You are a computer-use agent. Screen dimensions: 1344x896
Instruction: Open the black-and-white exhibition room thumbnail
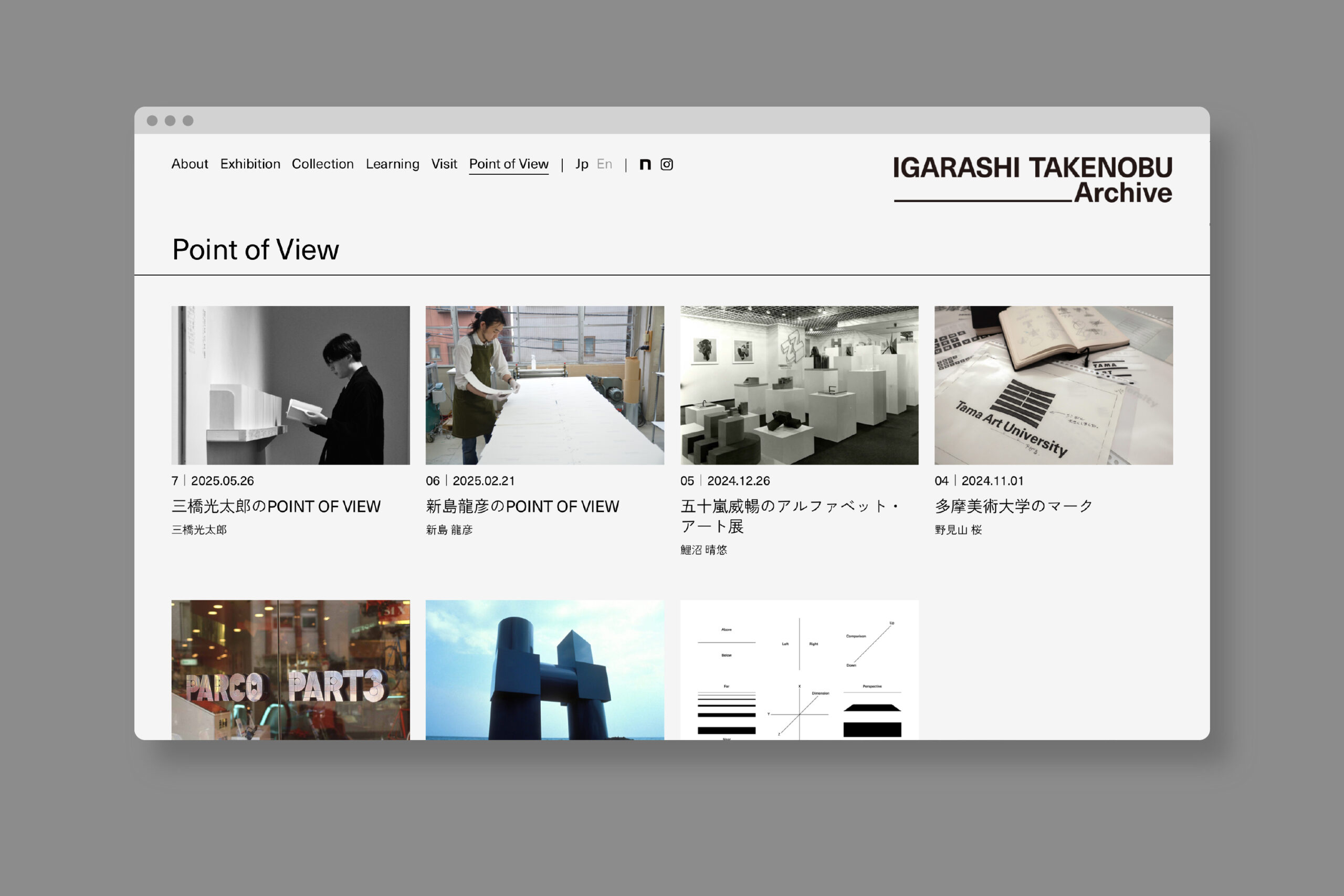point(800,385)
